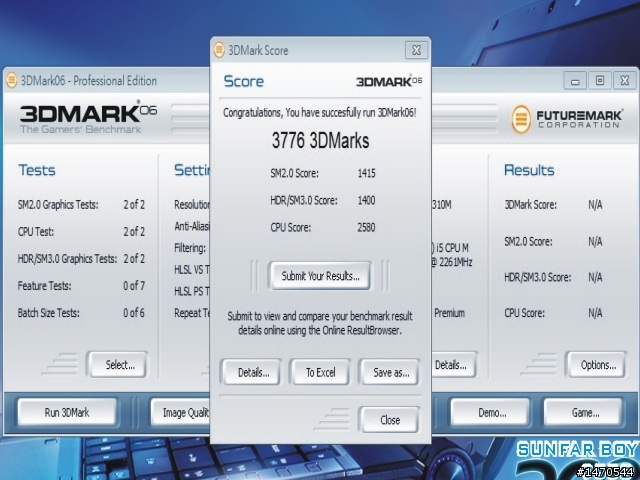Maximize the 3DMark06 main window

pyautogui.click(x=600, y=80)
